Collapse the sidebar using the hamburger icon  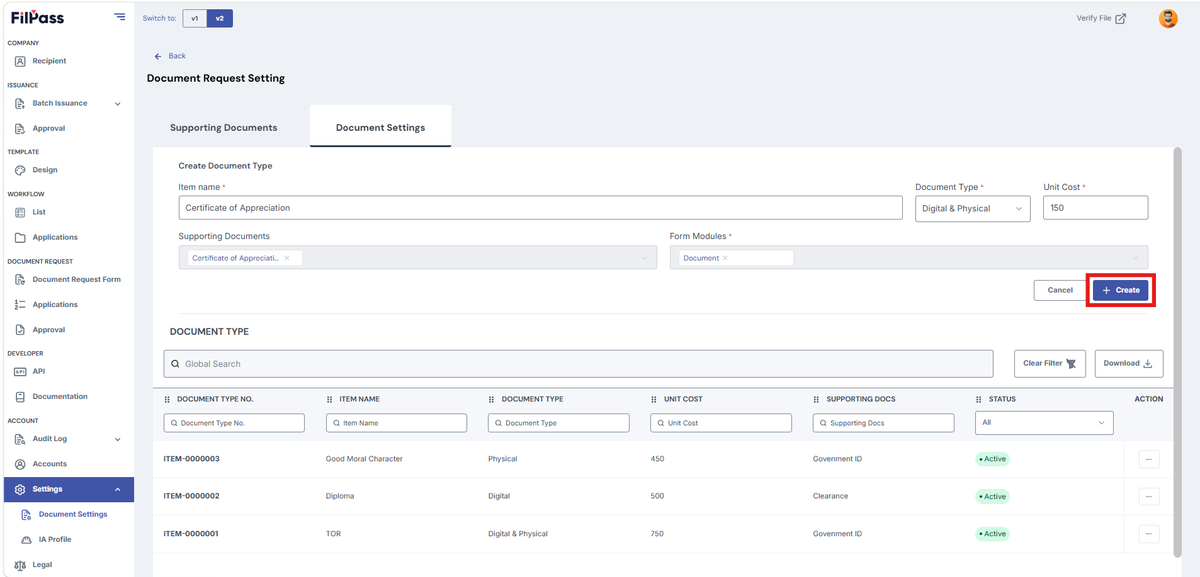pyautogui.click(x=120, y=17)
